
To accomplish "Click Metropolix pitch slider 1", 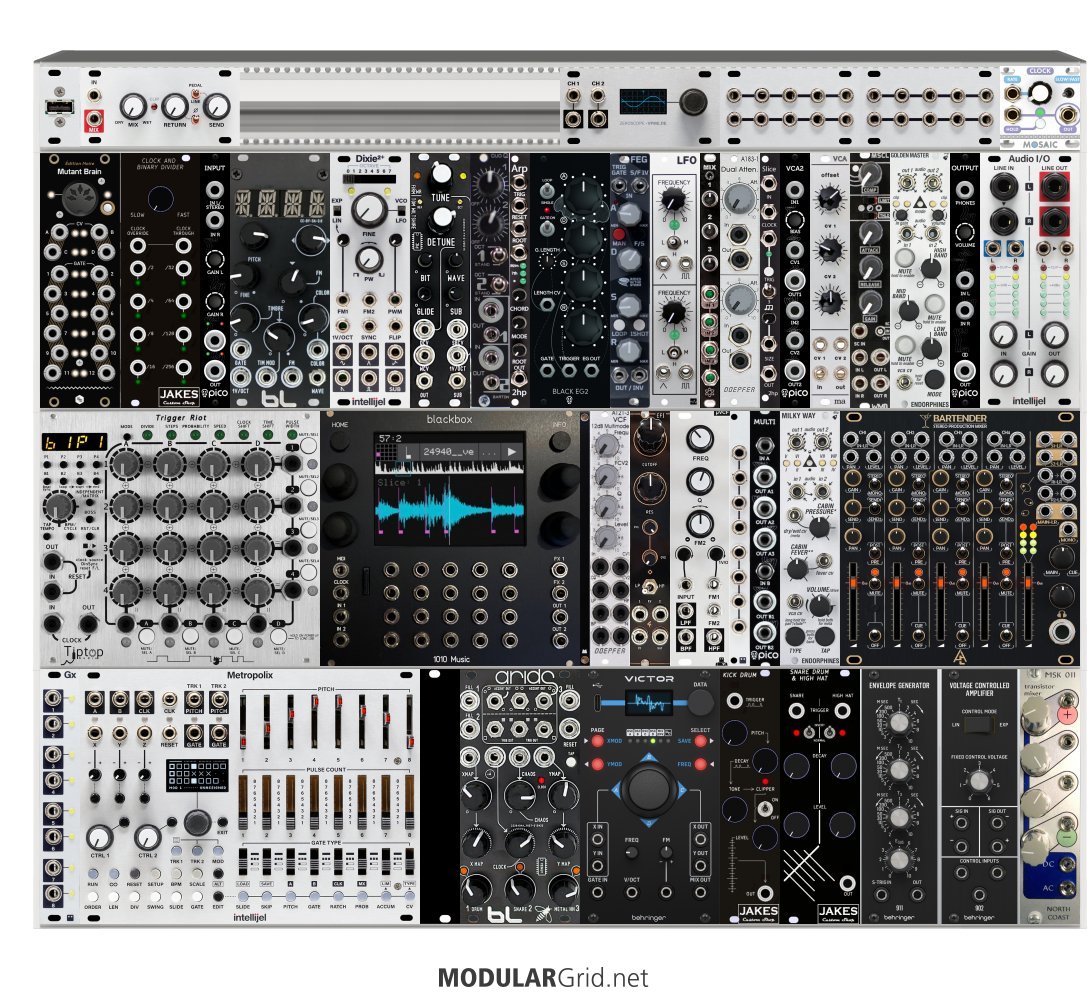I will [243, 724].
